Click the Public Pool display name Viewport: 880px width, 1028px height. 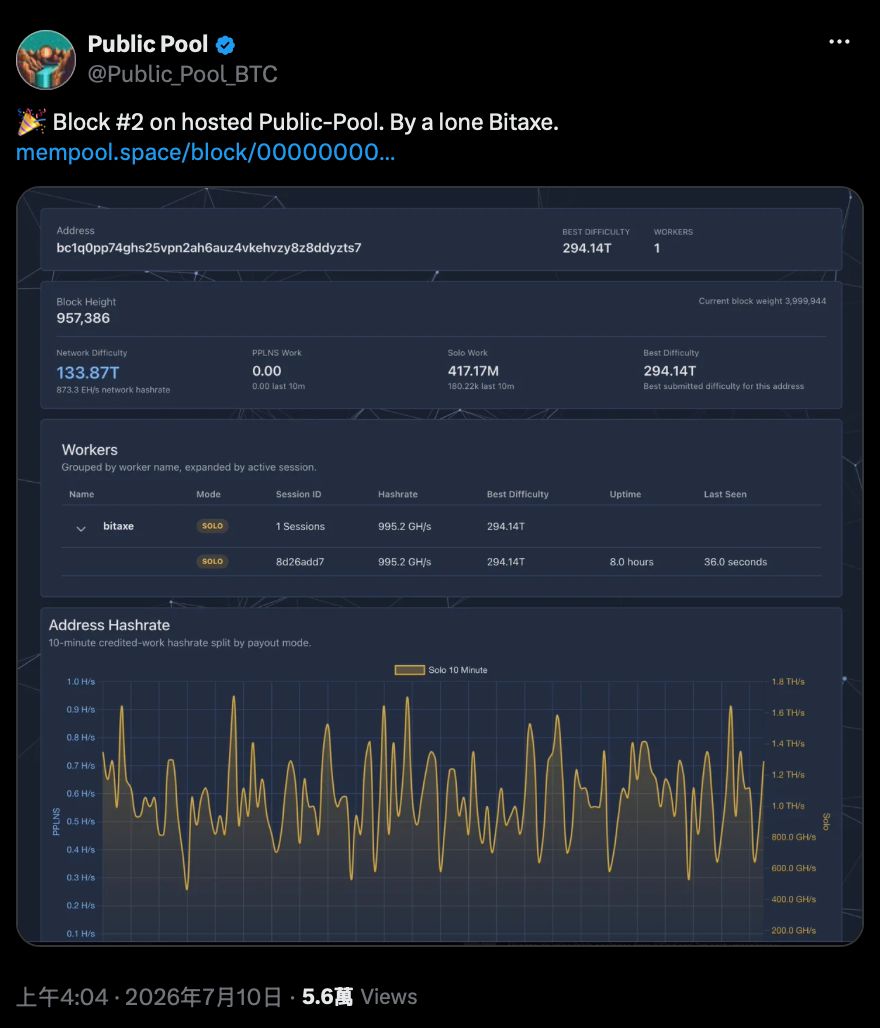pyautogui.click(x=148, y=44)
